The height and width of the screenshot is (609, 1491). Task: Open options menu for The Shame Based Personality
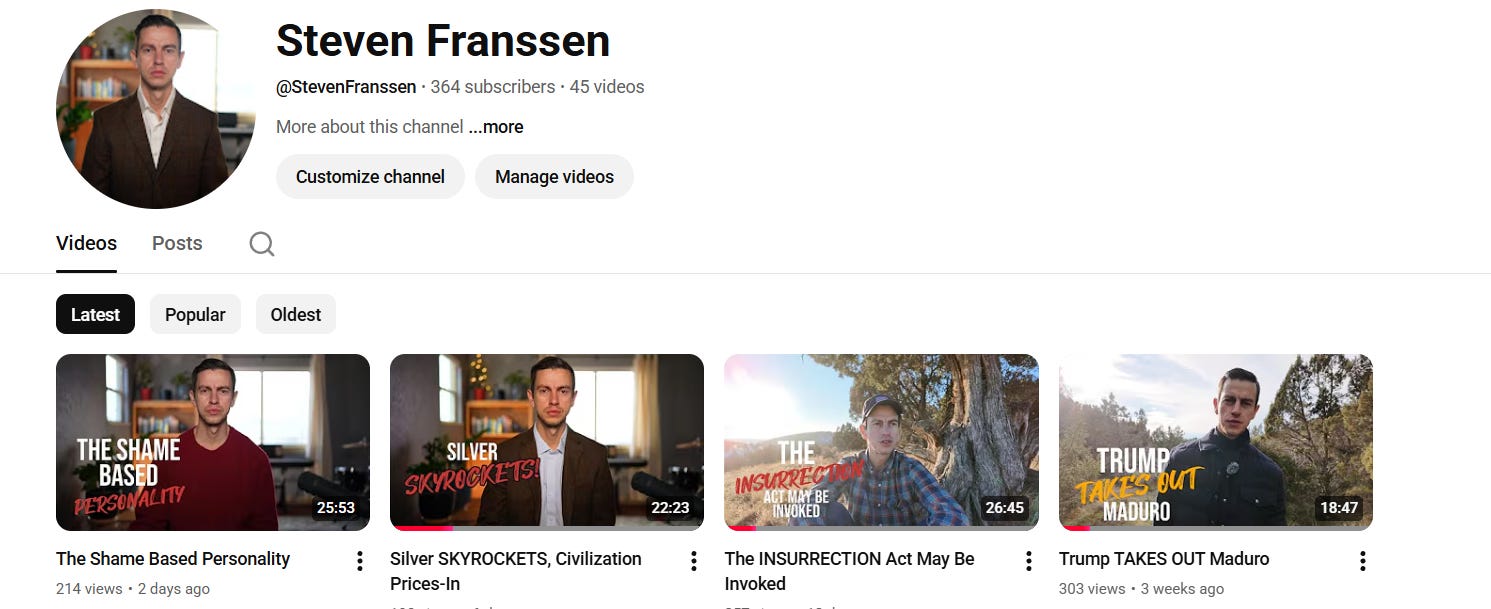click(360, 561)
